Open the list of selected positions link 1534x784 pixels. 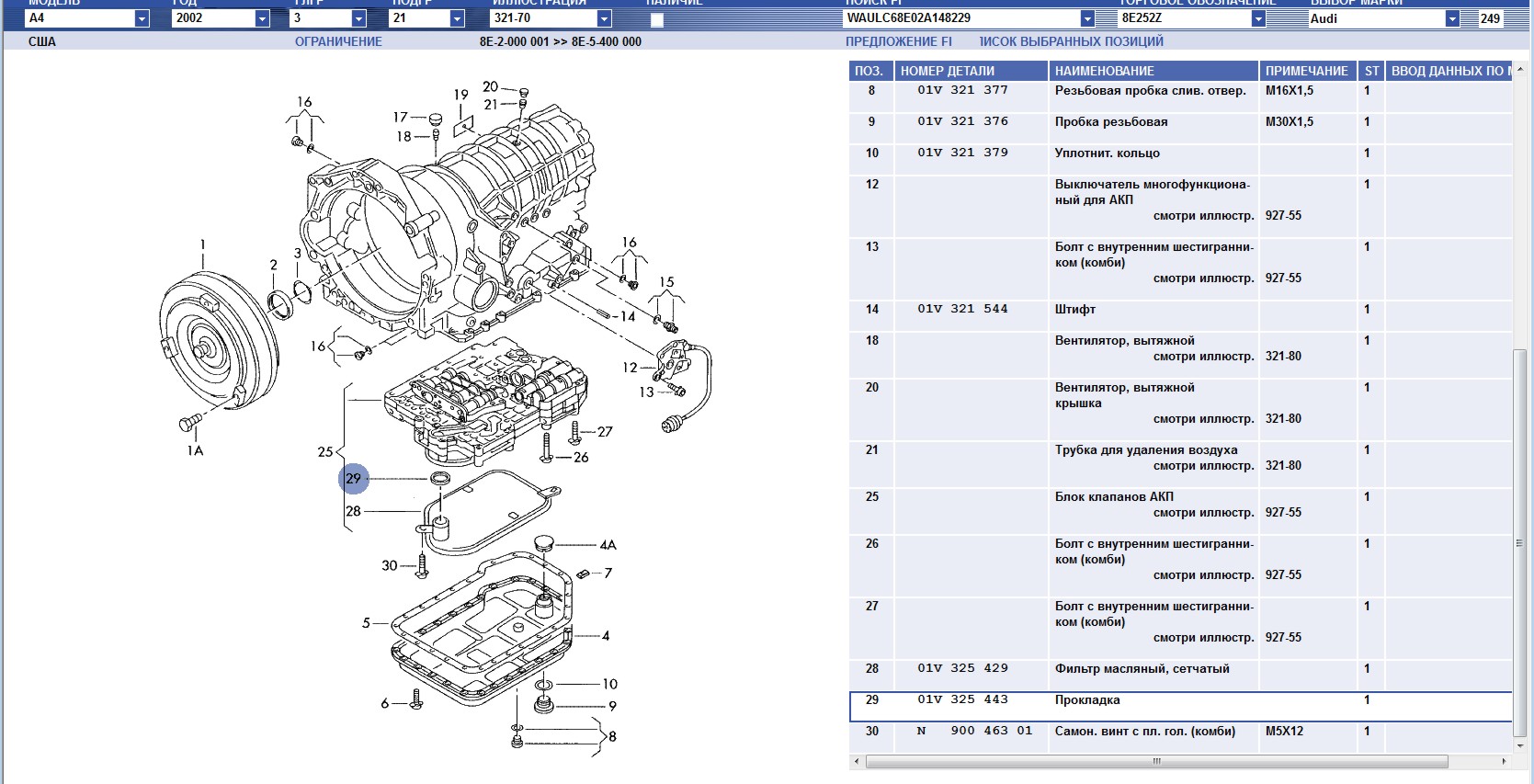click(x=1072, y=41)
